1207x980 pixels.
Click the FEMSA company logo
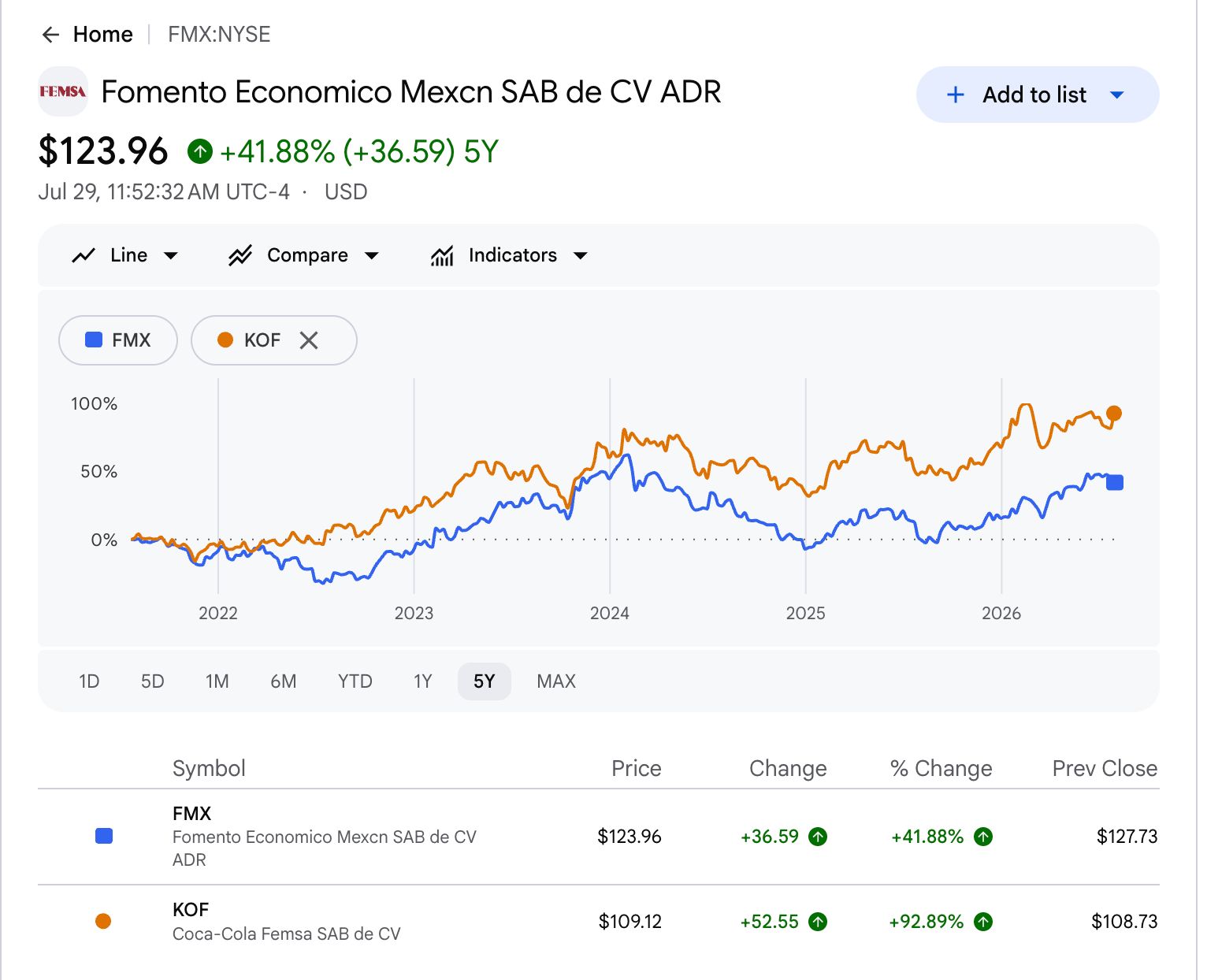63,91
